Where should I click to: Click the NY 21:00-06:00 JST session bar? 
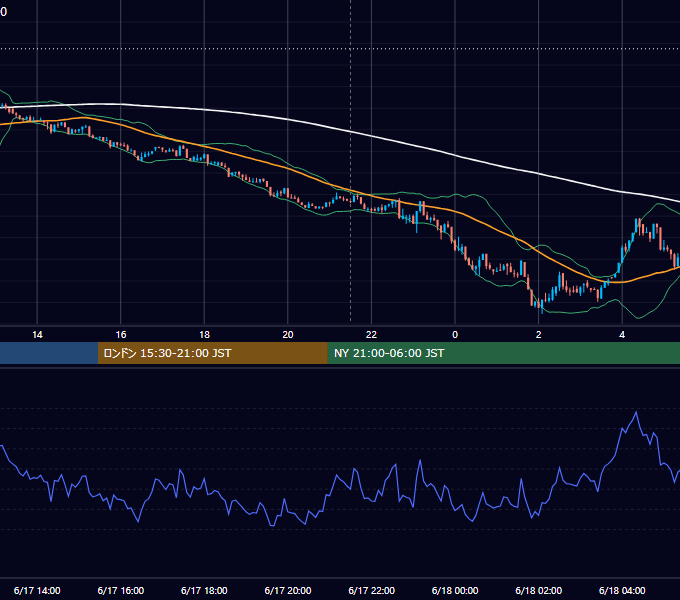coord(503,353)
